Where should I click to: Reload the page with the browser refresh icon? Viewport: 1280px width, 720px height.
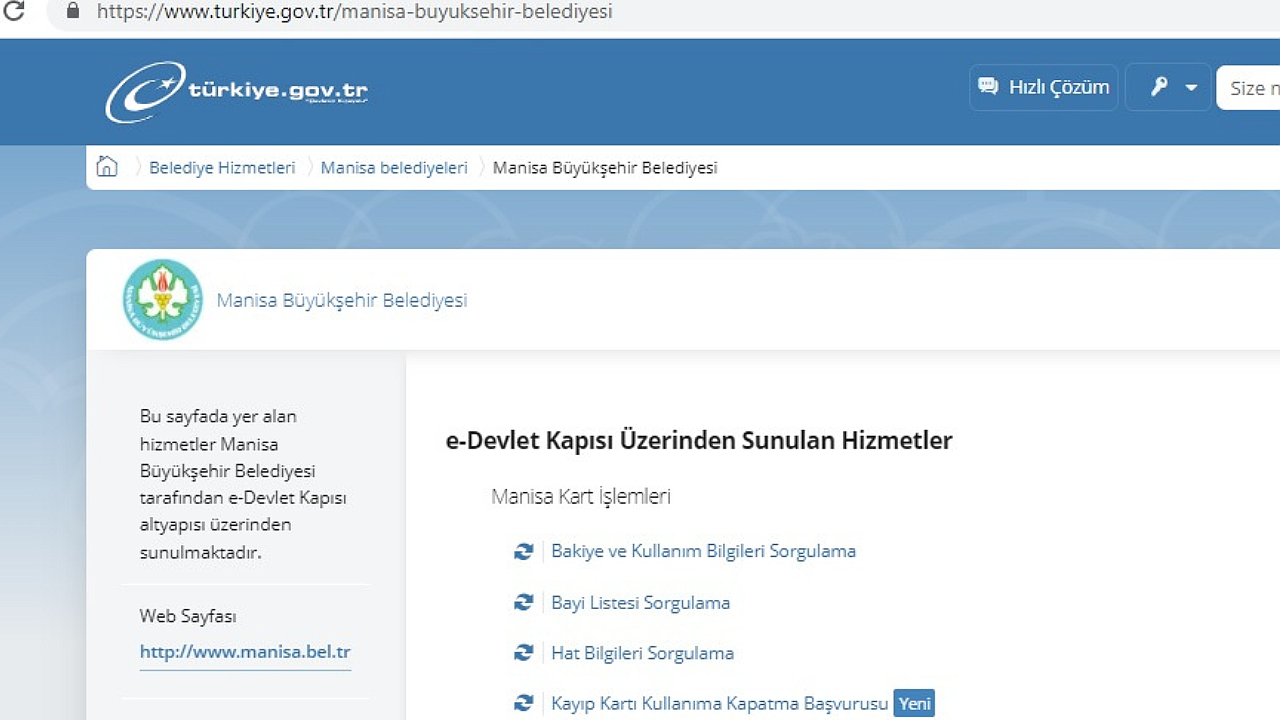click(x=14, y=12)
